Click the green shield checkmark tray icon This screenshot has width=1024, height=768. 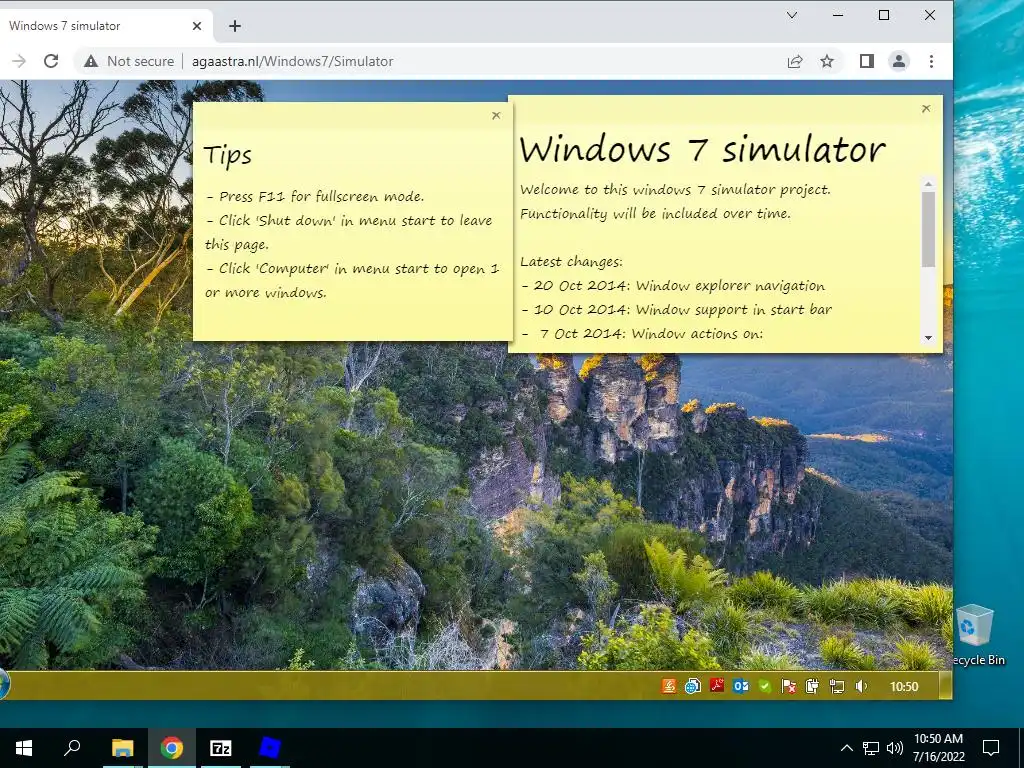pos(765,686)
